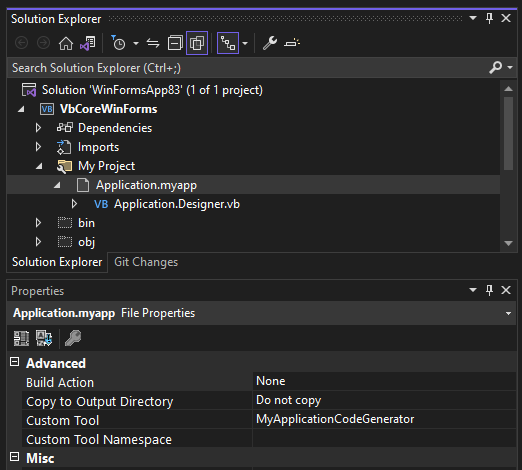Click the Solution Explorer vertical scrollbar thumb

508,134
